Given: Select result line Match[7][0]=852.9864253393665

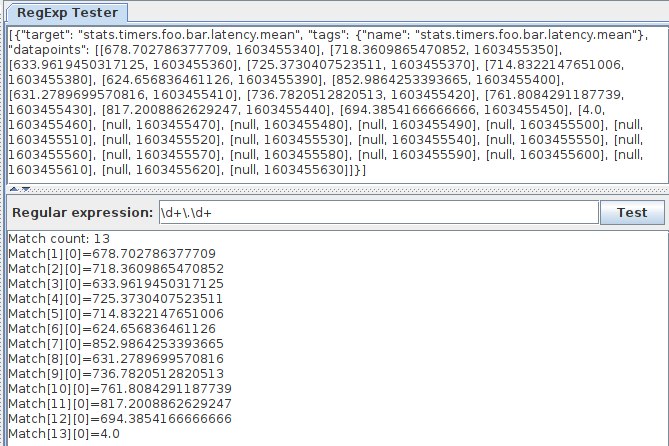Looking at the screenshot, I should (116, 344).
